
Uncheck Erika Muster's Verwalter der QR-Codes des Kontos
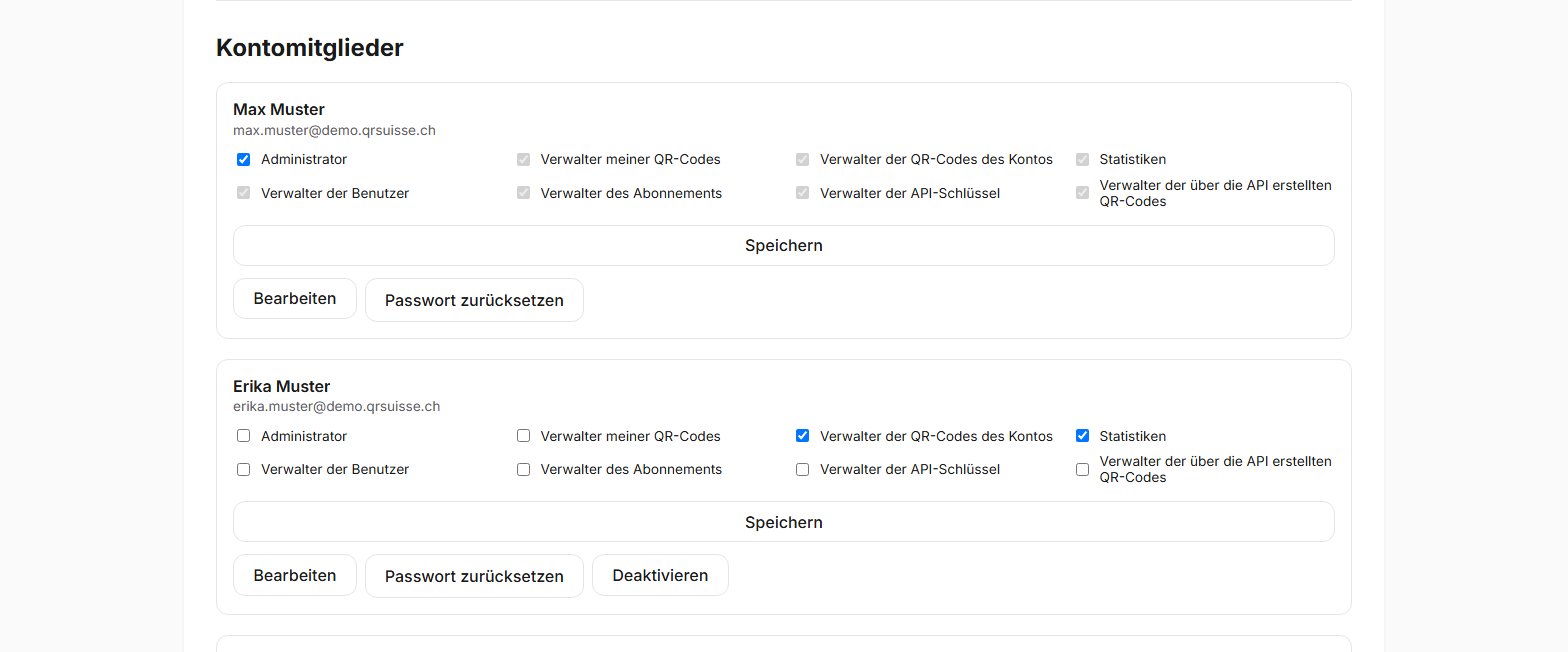point(802,436)
